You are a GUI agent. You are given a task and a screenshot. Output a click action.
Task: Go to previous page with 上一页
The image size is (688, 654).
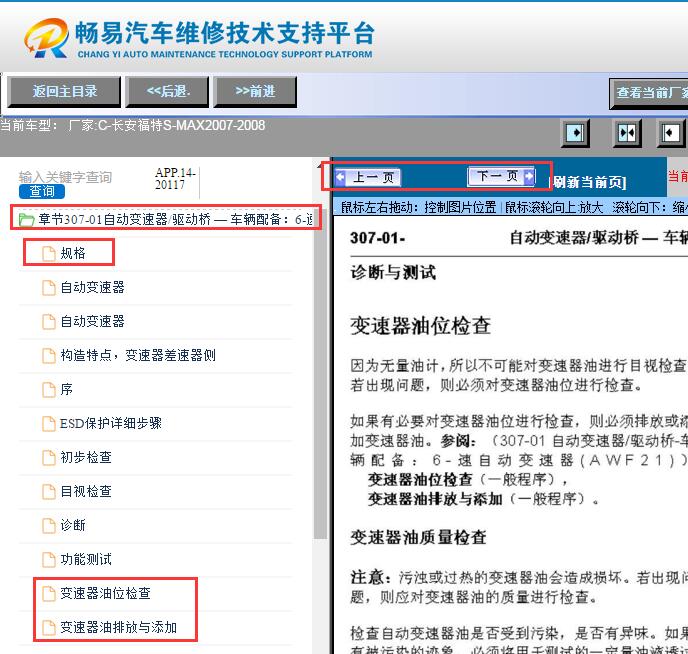click(368, 178)
